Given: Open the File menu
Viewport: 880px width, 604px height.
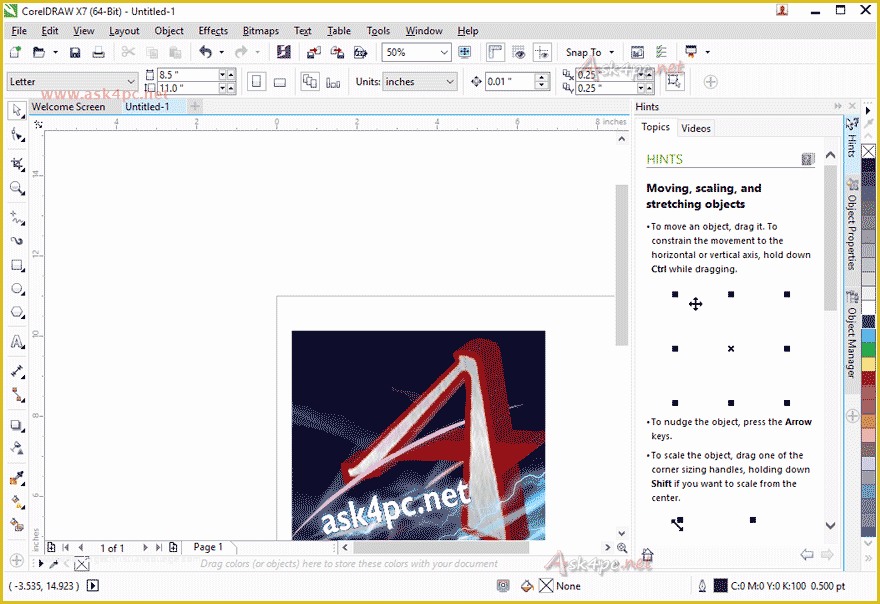Looking at the screenshot, I should (x=19, y=31).
